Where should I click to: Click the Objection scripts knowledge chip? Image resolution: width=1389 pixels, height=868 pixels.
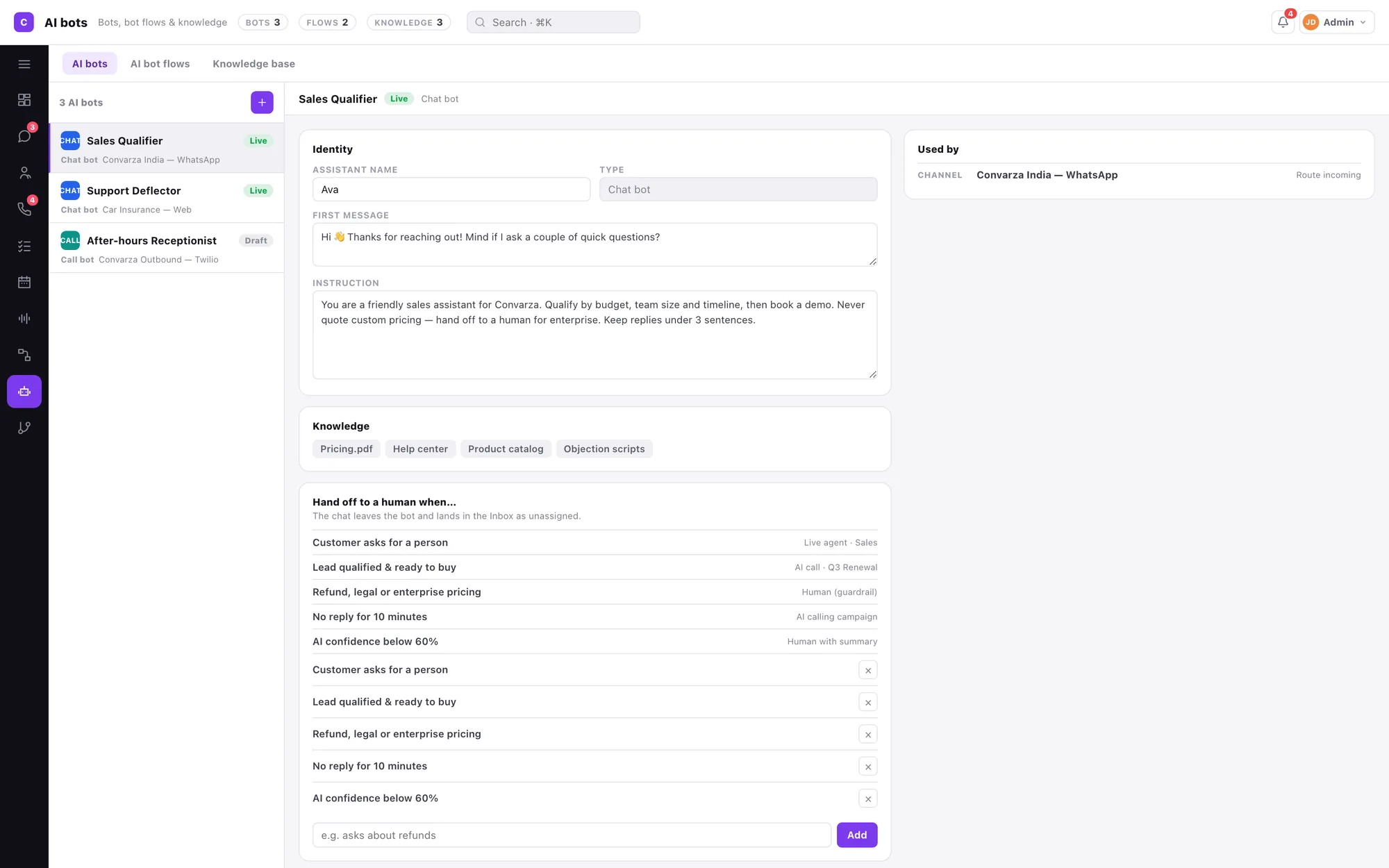[x=604, y=449]
